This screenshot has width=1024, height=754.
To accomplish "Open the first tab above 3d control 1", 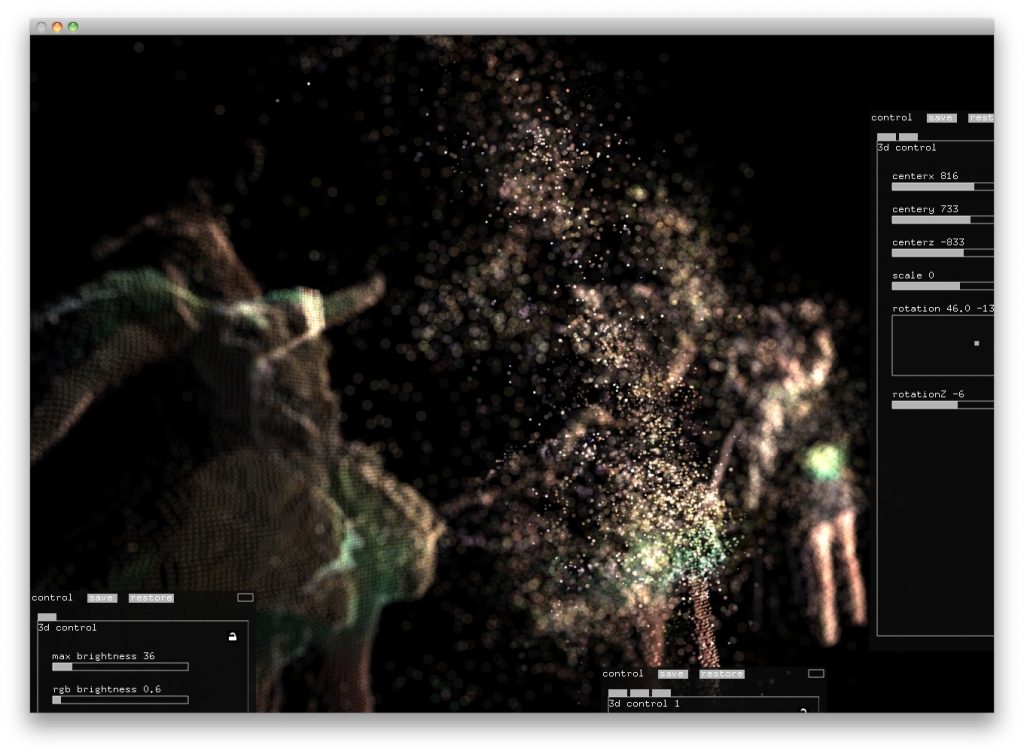I will 618,693.
